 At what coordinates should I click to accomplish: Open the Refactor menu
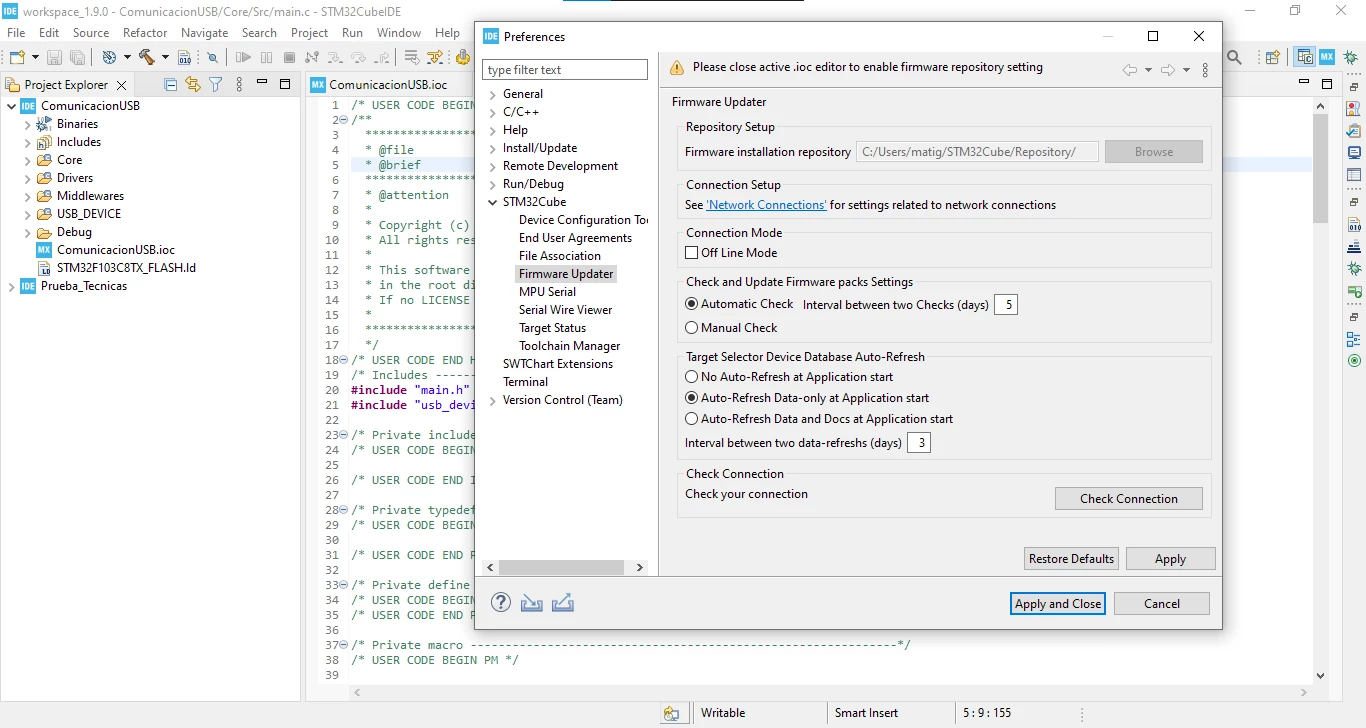(145, 32)
